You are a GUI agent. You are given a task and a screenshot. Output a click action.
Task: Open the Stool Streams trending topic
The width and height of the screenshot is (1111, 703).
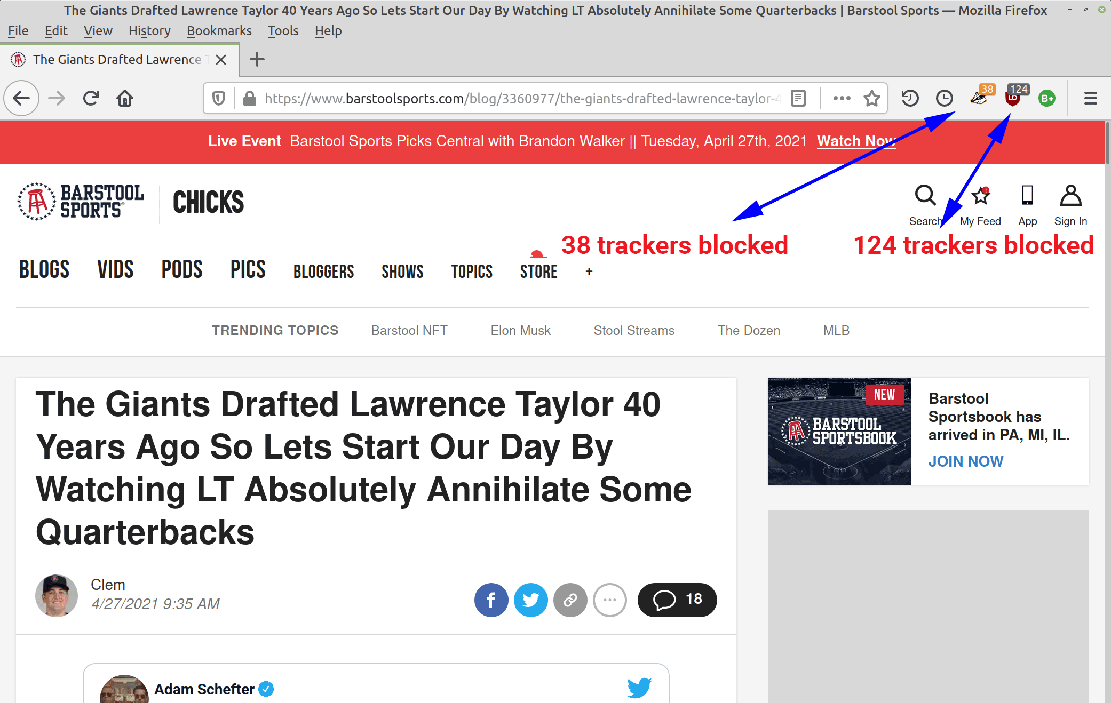[634, 330]
